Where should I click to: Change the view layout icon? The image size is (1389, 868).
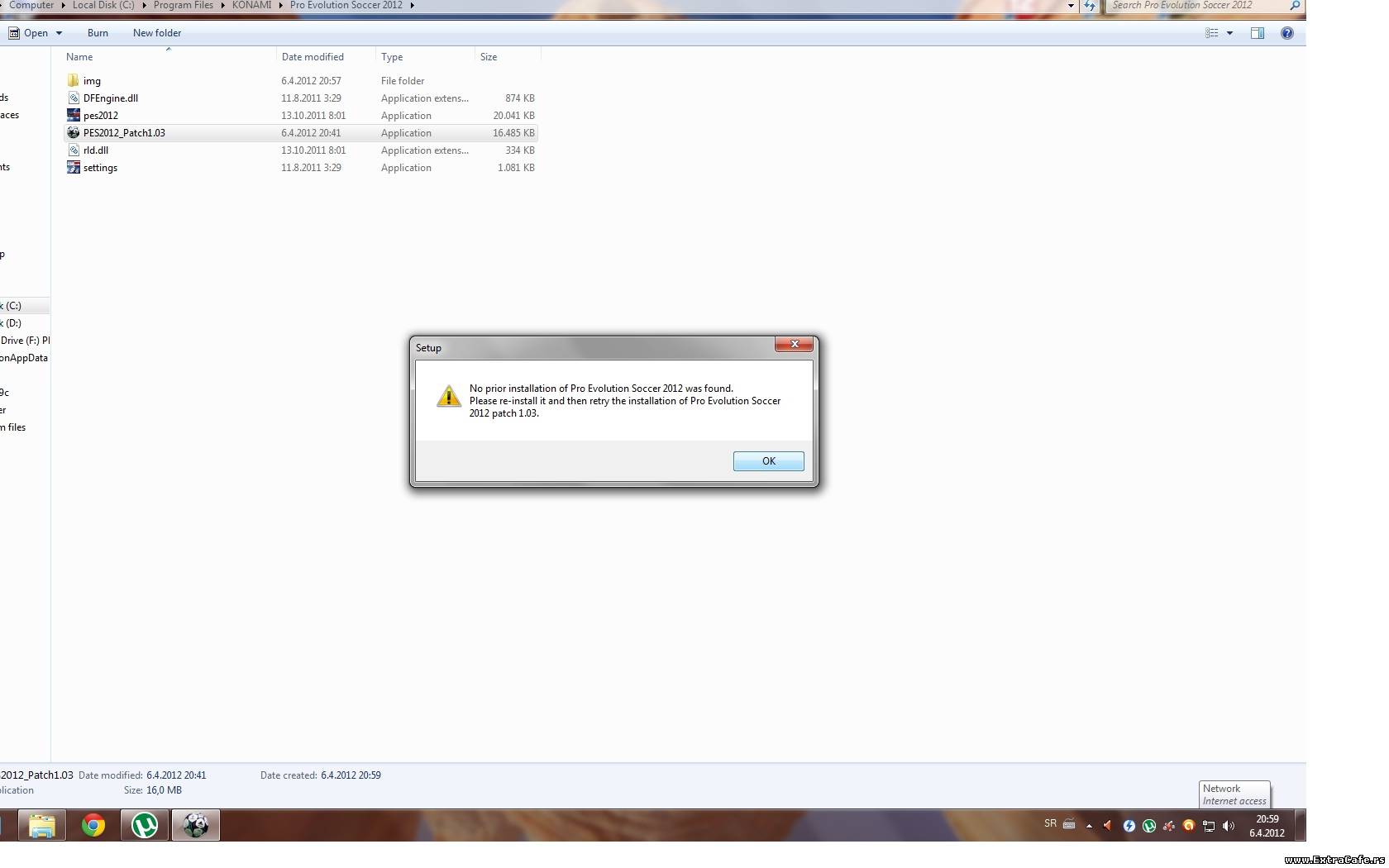[1211, 33]
